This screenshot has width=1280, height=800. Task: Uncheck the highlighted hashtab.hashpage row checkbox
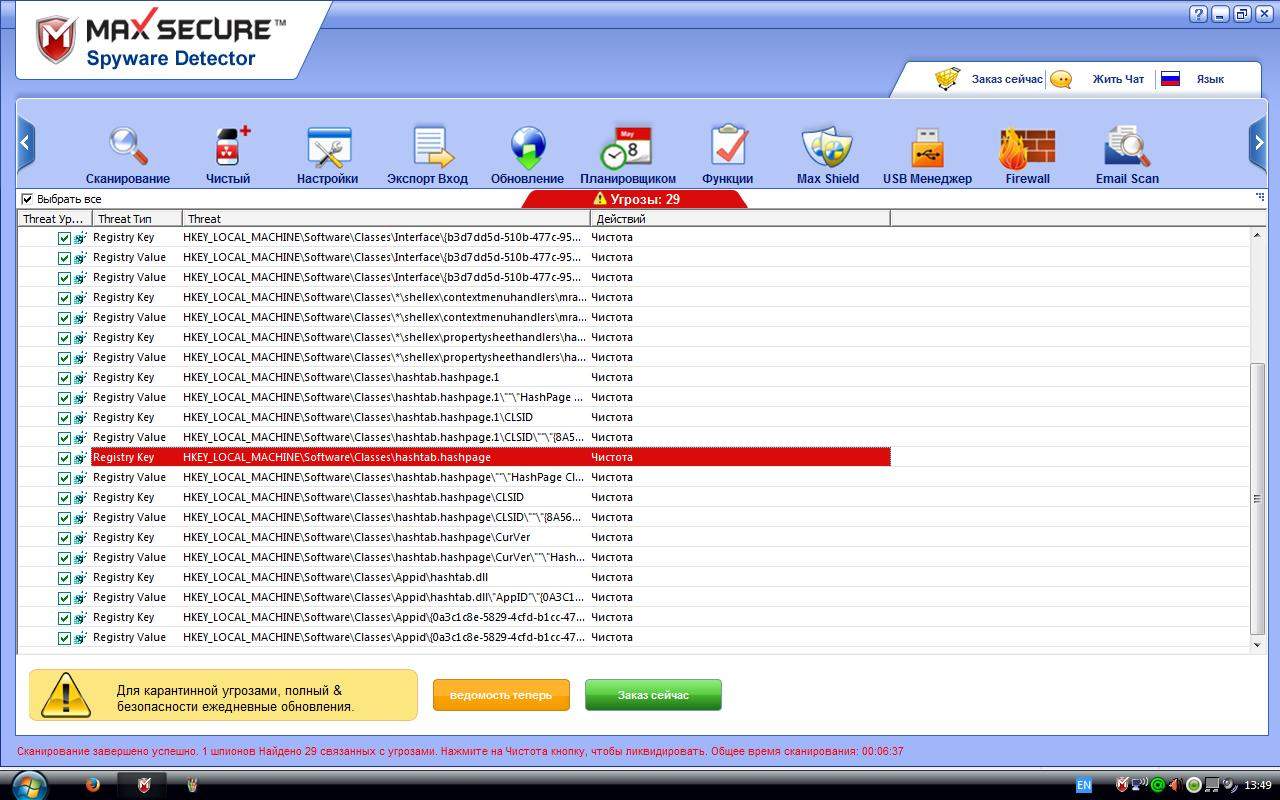pyautogui.click(x=64, y=458)
